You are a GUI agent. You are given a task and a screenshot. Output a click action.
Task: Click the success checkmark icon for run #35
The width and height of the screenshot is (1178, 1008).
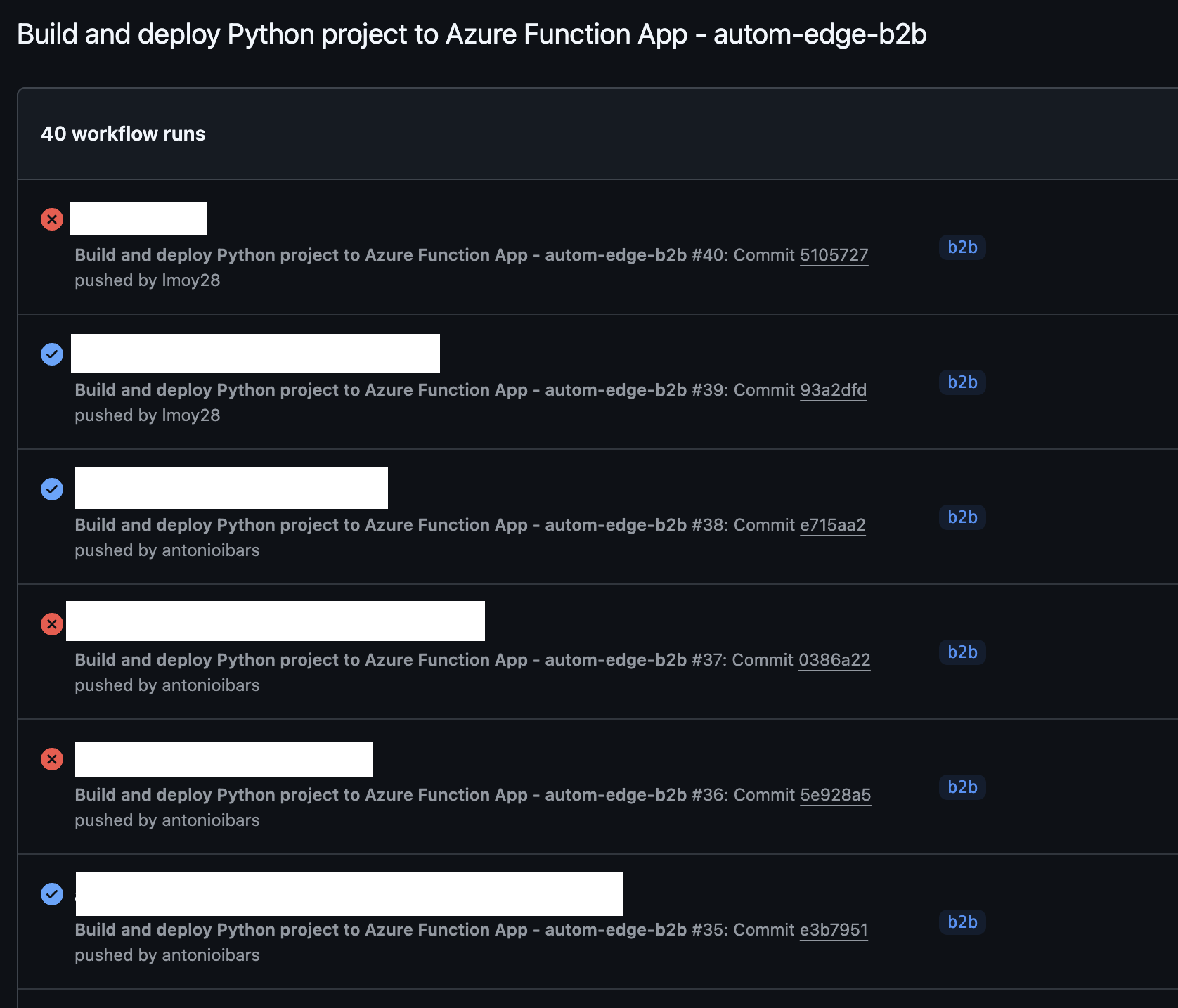(x=52, y=894)
